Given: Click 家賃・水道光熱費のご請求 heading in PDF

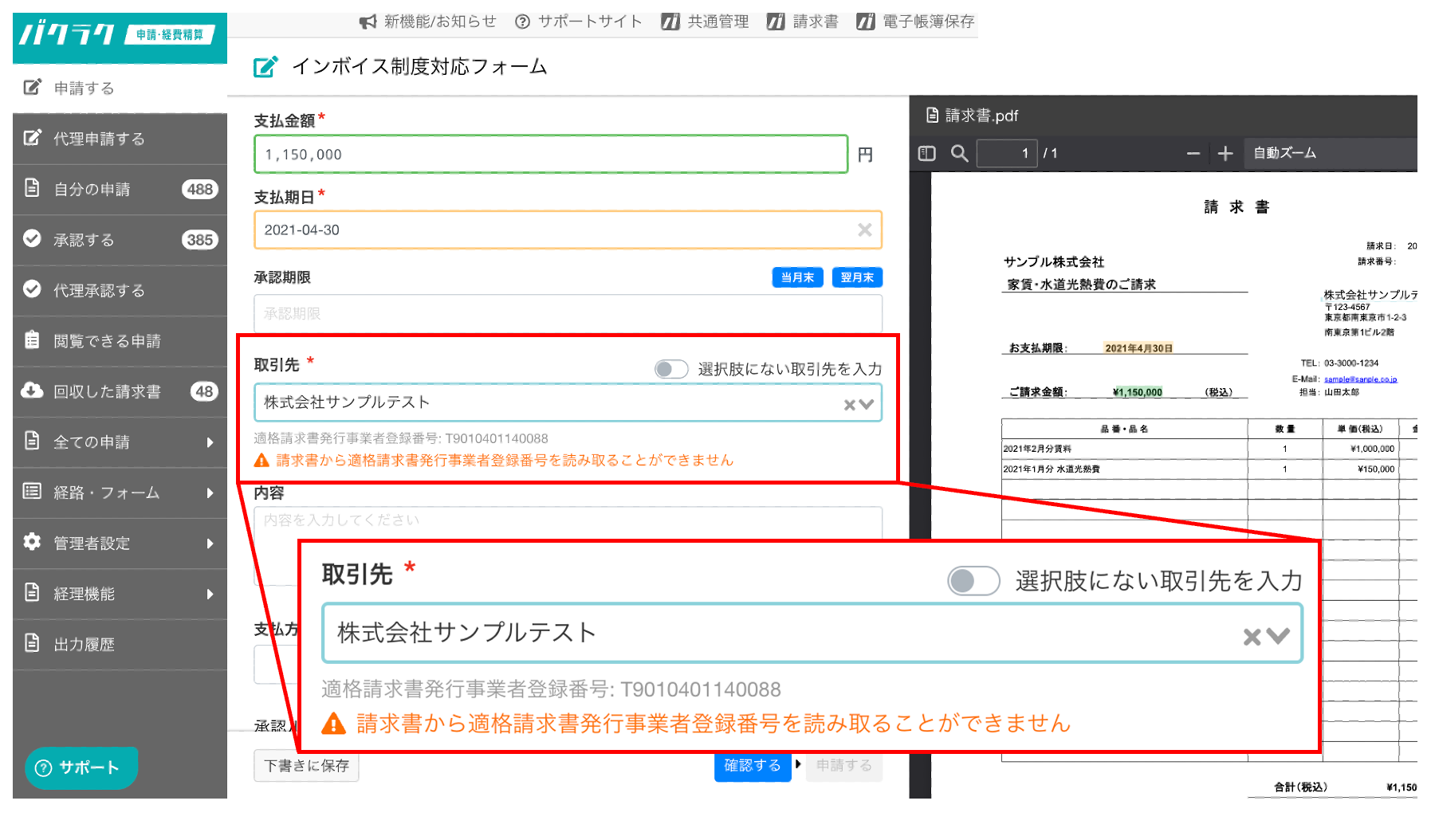Looking at the screenshot, I should click(1082, 285).
